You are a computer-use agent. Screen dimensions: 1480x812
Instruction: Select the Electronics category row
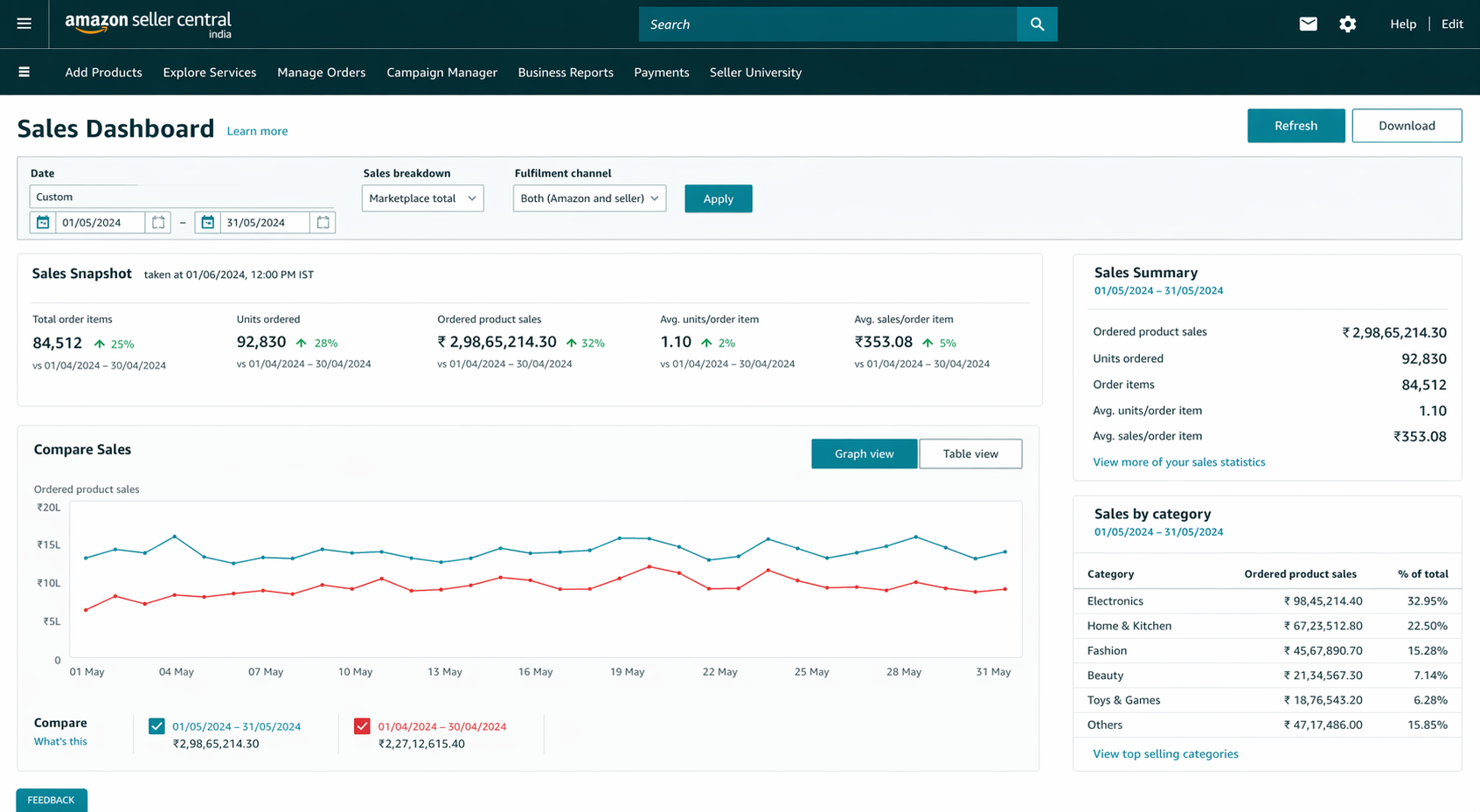coord(1268,601)
